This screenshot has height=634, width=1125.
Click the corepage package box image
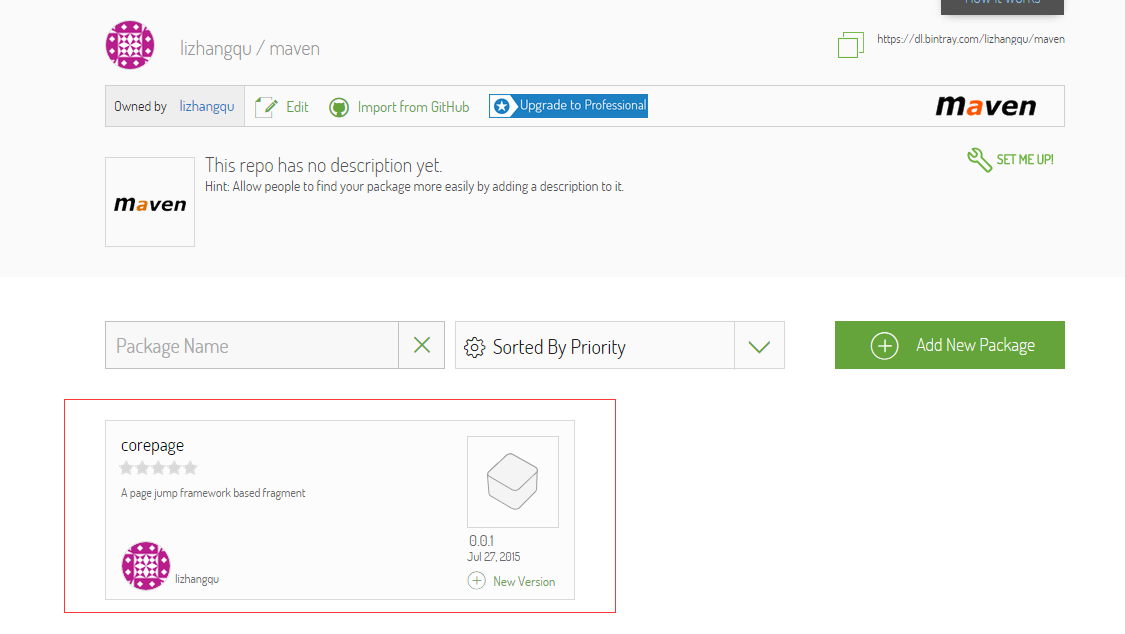tap(512, 482)
